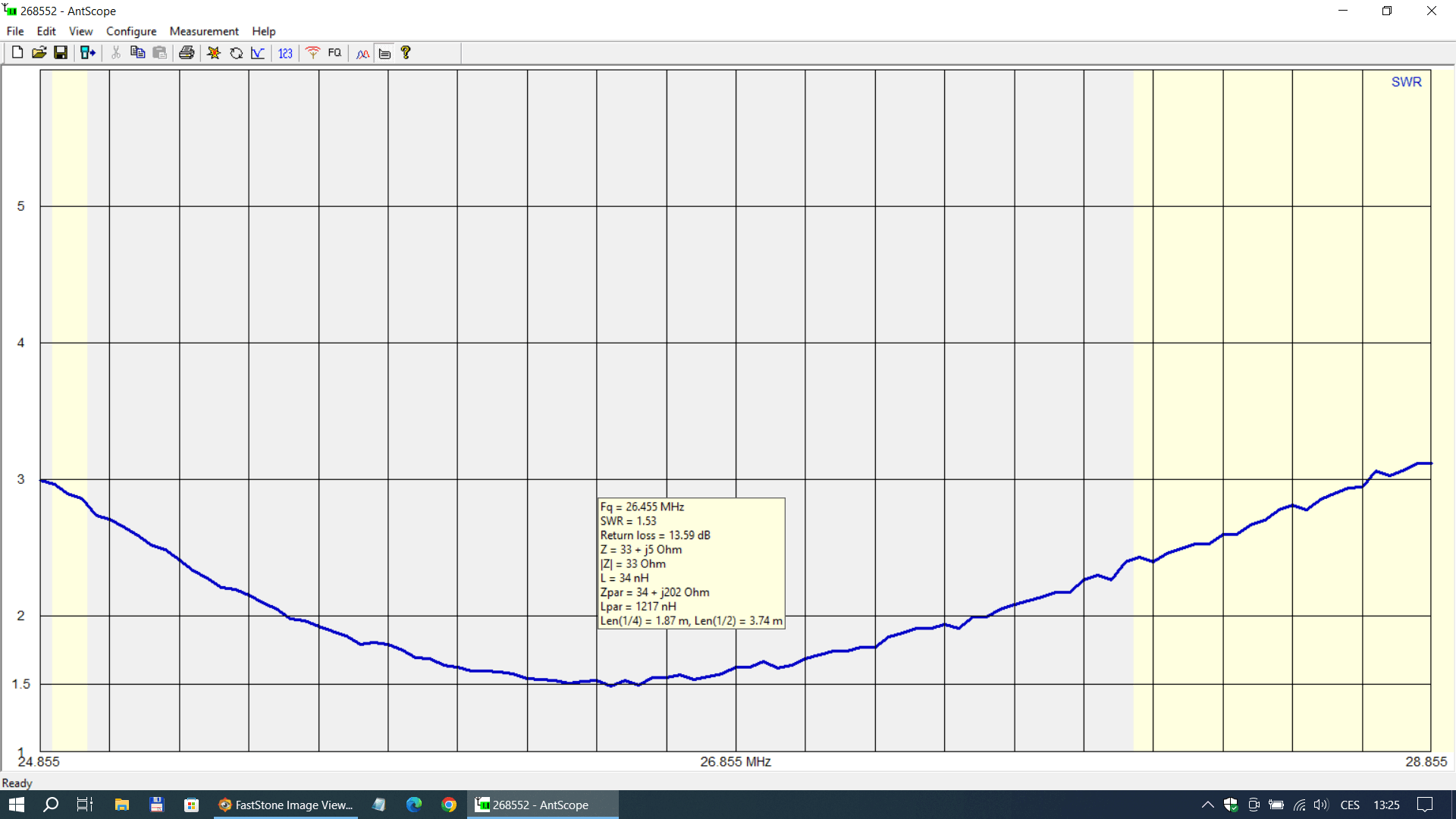This screenshot has width=1456, height=819.
Task: Click the SWR graph view icon
Action: 258,52
